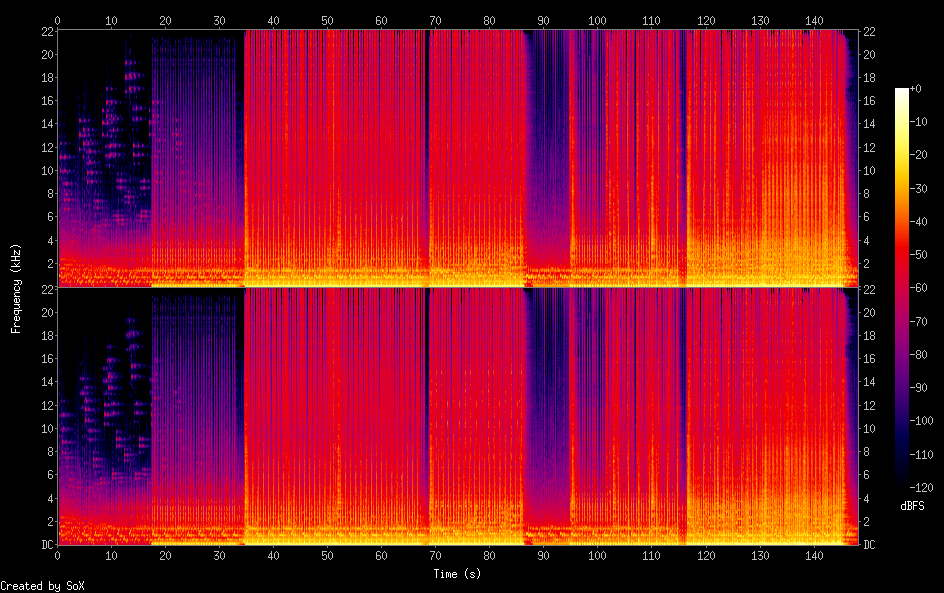Click the '0' tick on the bottom time axis

pos(58,556)
